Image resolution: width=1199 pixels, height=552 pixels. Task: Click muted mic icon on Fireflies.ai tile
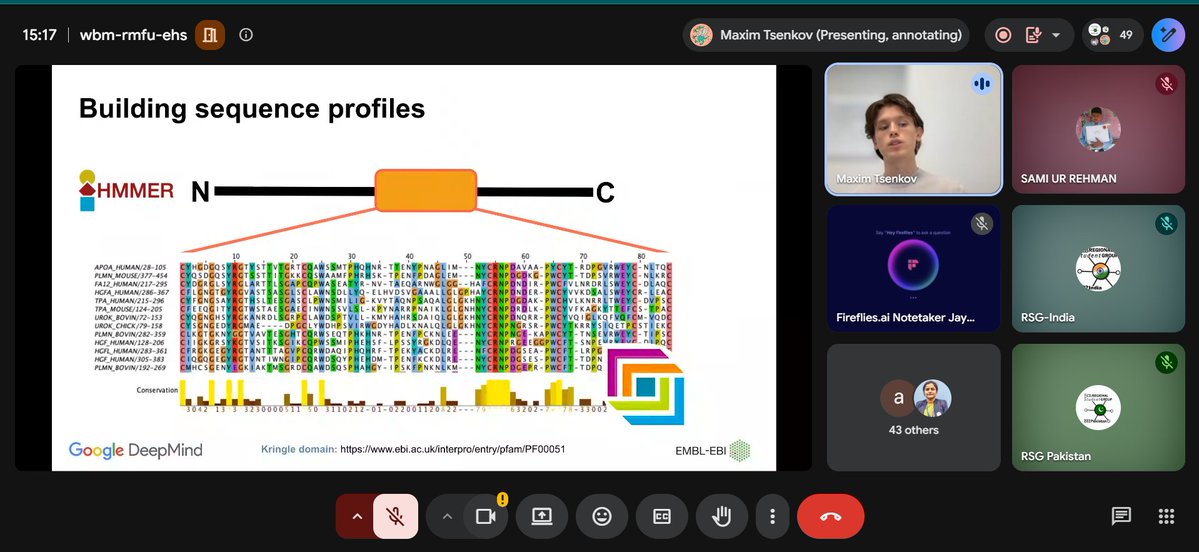click(x=982, y=223)
